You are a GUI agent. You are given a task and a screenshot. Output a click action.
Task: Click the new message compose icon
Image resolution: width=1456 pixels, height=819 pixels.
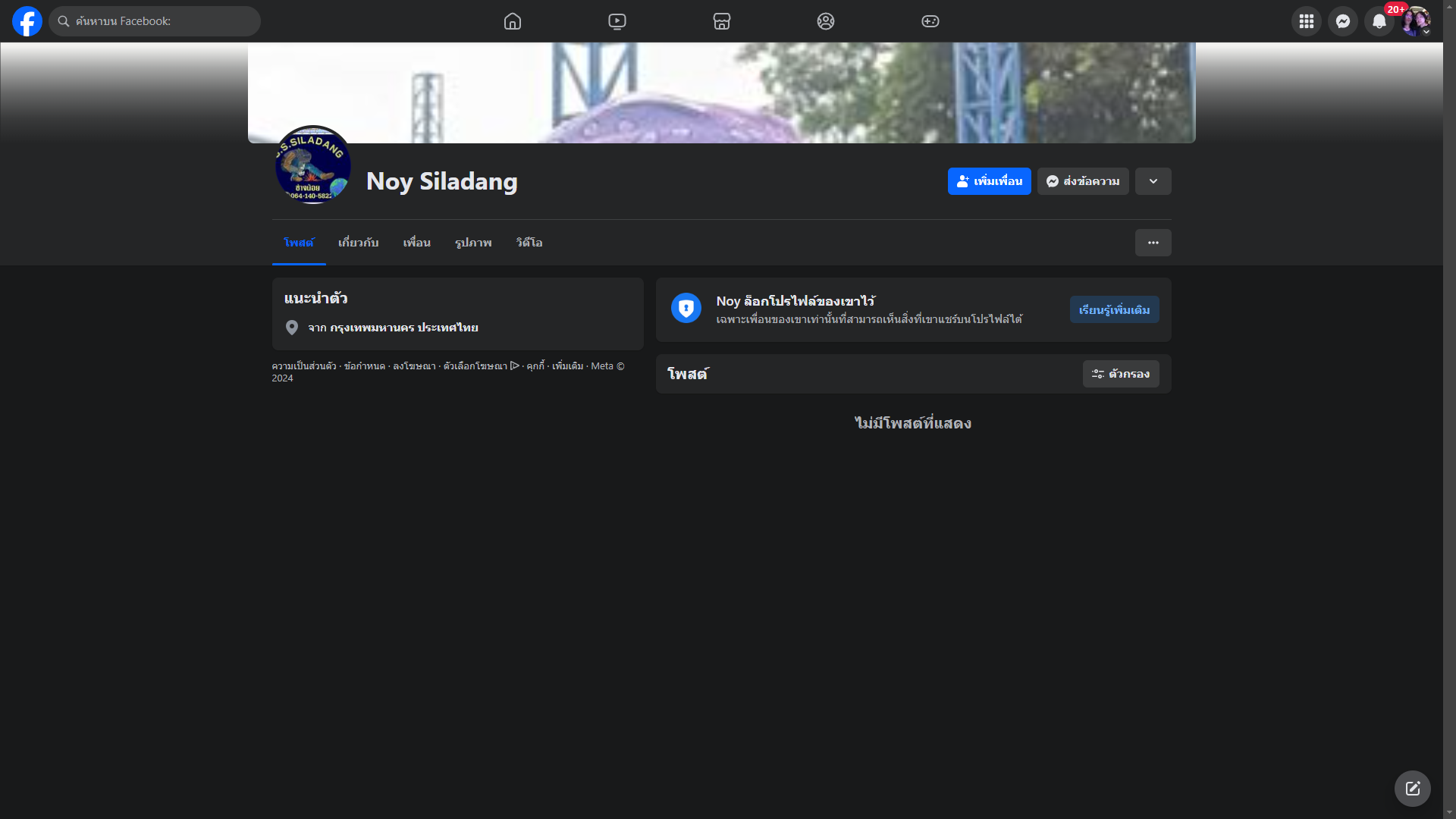coord(1412,789)
